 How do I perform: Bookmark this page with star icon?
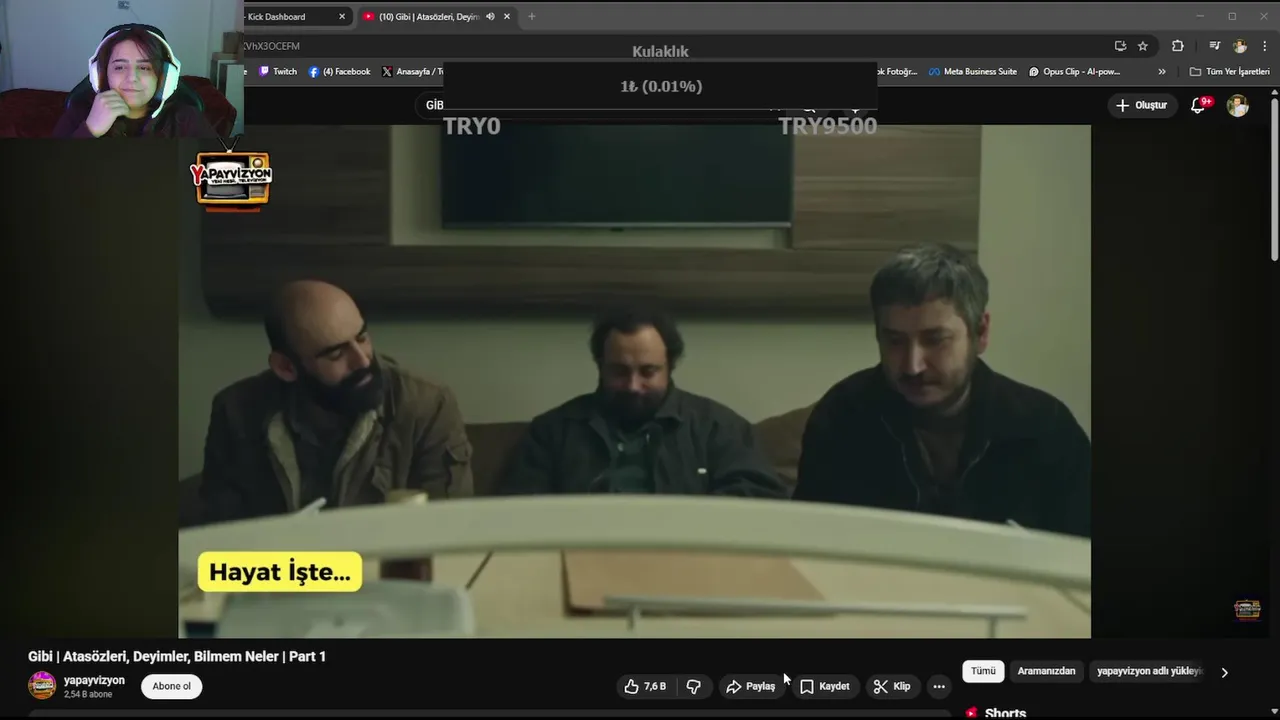coord(1143,46)
